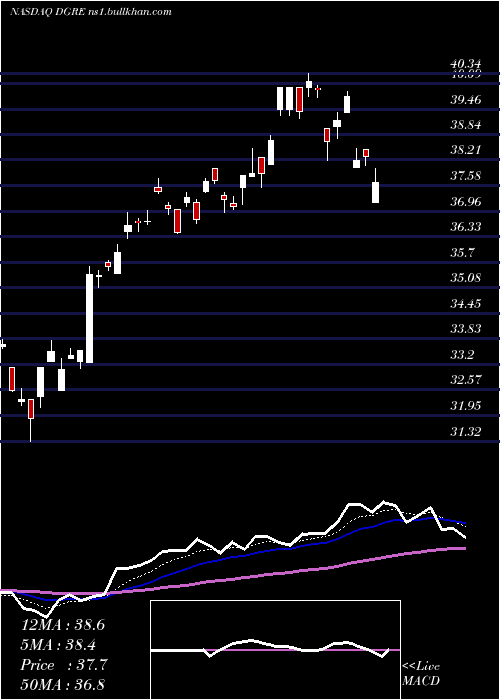Select the 33.83 price axis label
Viewport: 500px width, 700px height.
click(466, 329)
